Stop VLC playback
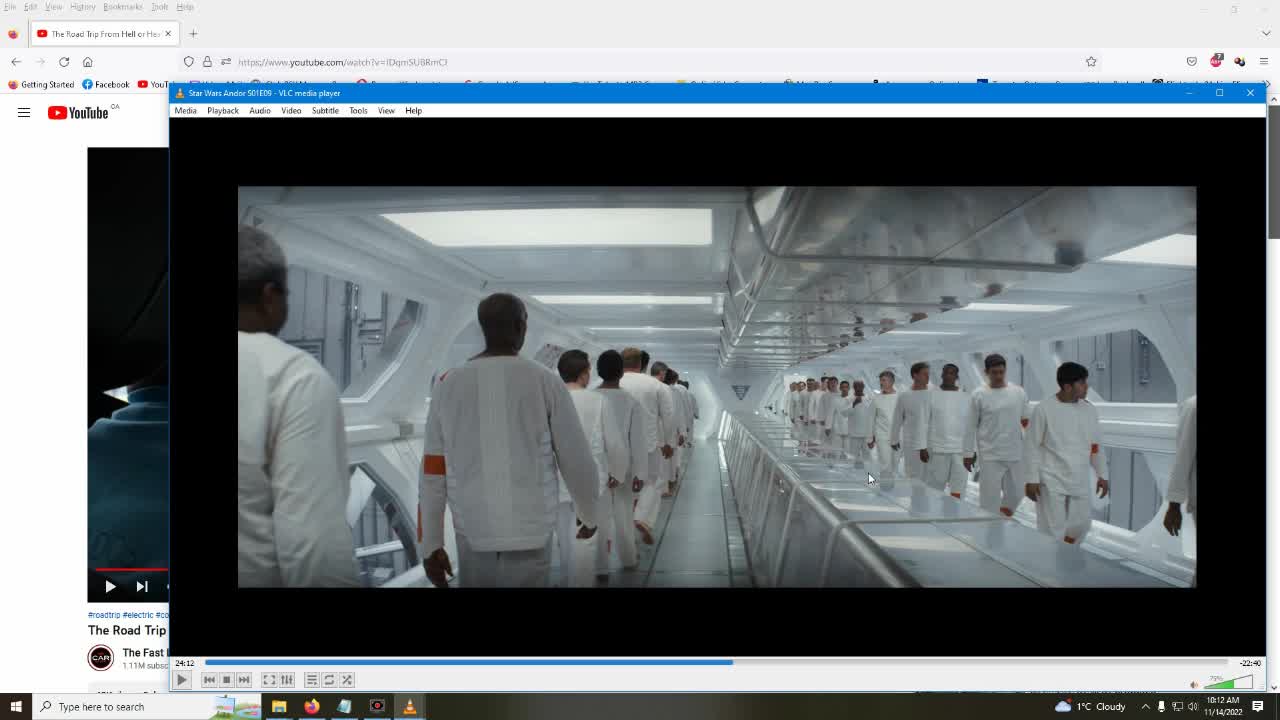The width and height of the screenshot is (1280, 720). (226, 680)
